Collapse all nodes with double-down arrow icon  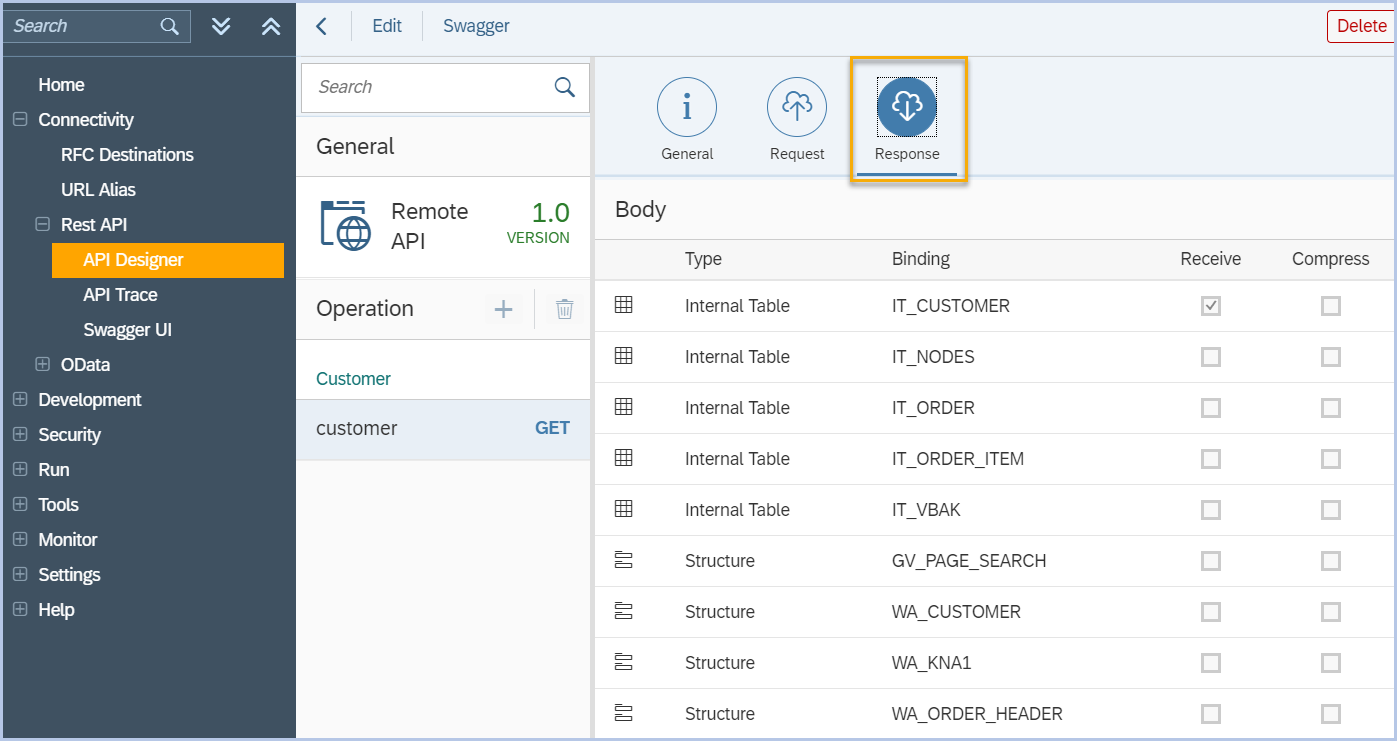[222, 26]
